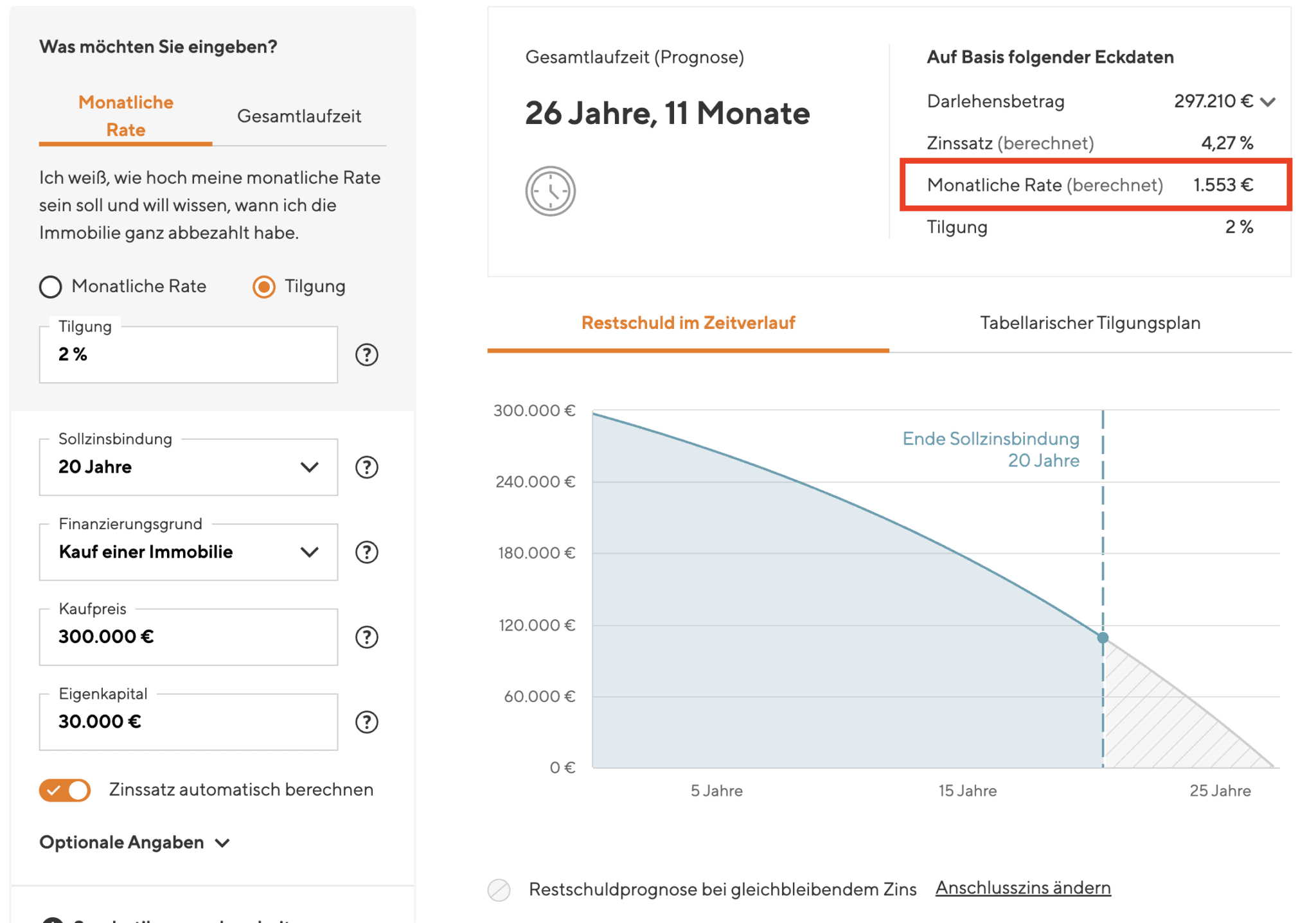The height and width of the screenshot is (923, 1316).
Task: Click the 15 Jahre axis label
Action: click(x=967, y=791)
